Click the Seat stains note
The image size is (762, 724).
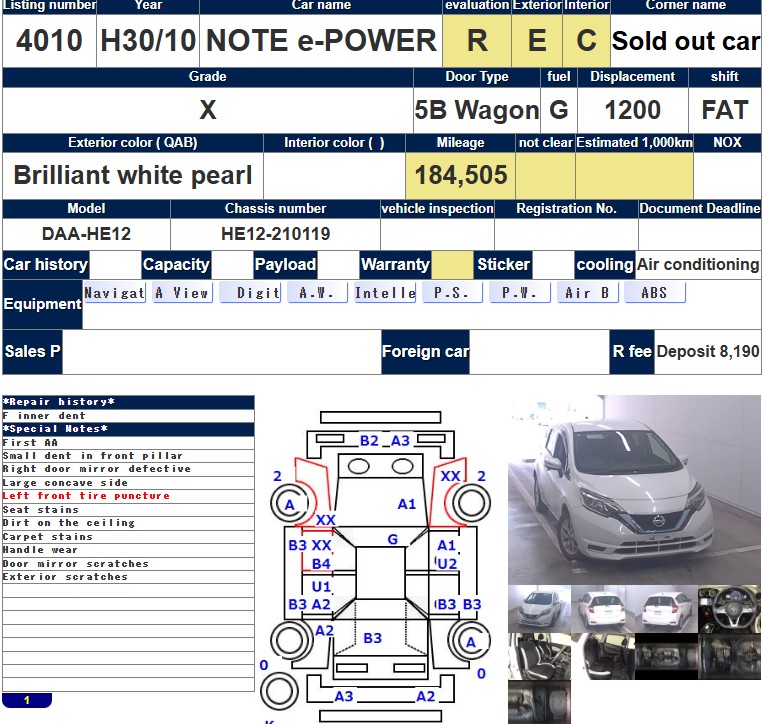[x=40, y=510]
